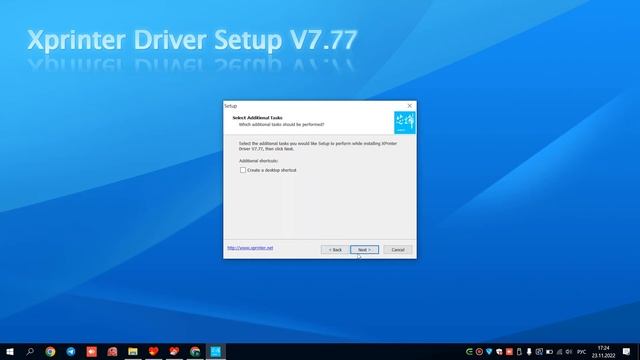Click the green G tray icon
This screenshot has width=640, height=360.
(469, 351)
